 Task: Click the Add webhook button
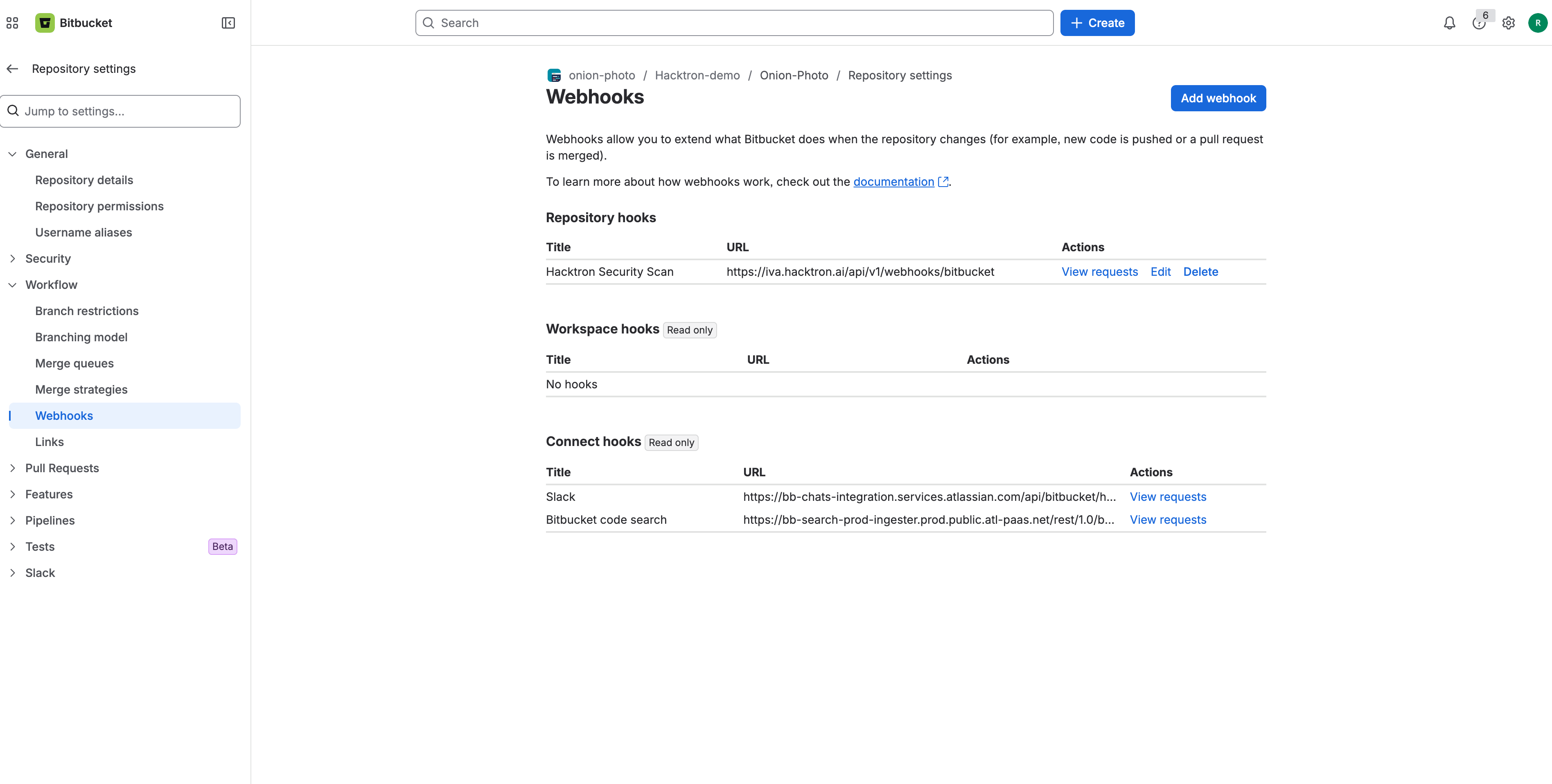point(1218,98)
